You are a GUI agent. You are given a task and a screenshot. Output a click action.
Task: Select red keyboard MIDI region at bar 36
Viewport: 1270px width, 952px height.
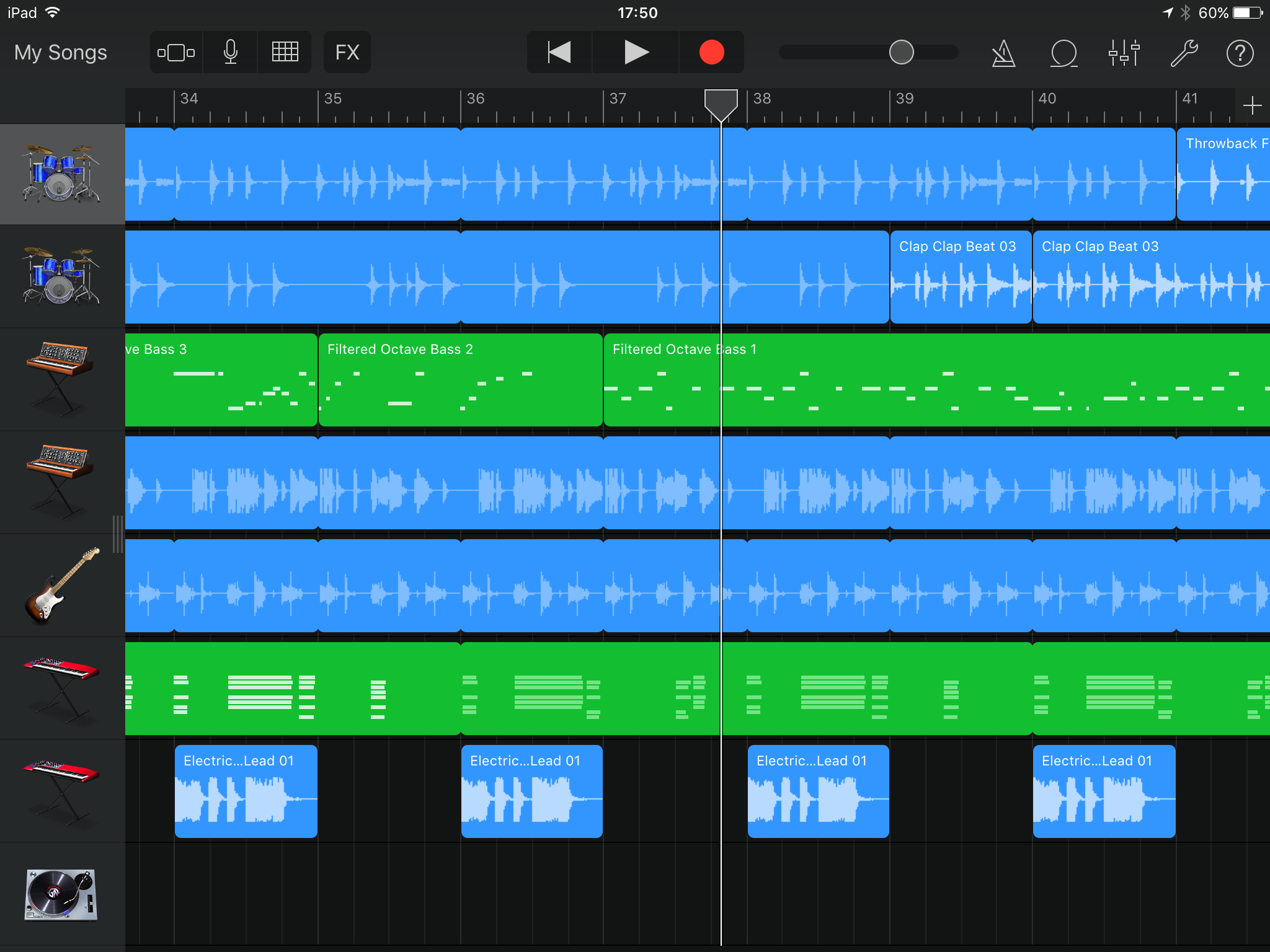coord(747,689)
